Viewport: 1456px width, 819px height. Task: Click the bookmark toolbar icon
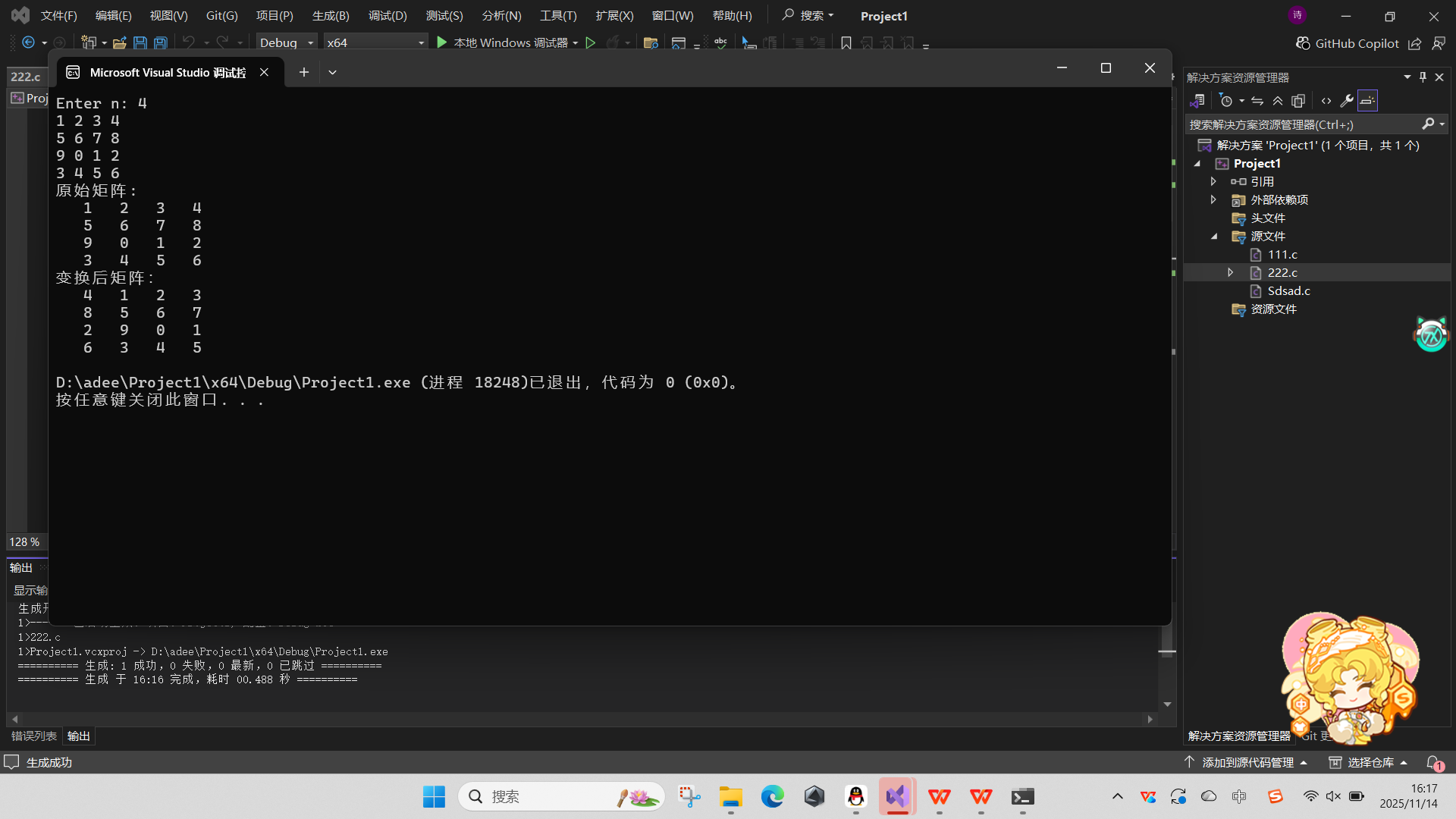pyautogui.click(x=846, y=43)
